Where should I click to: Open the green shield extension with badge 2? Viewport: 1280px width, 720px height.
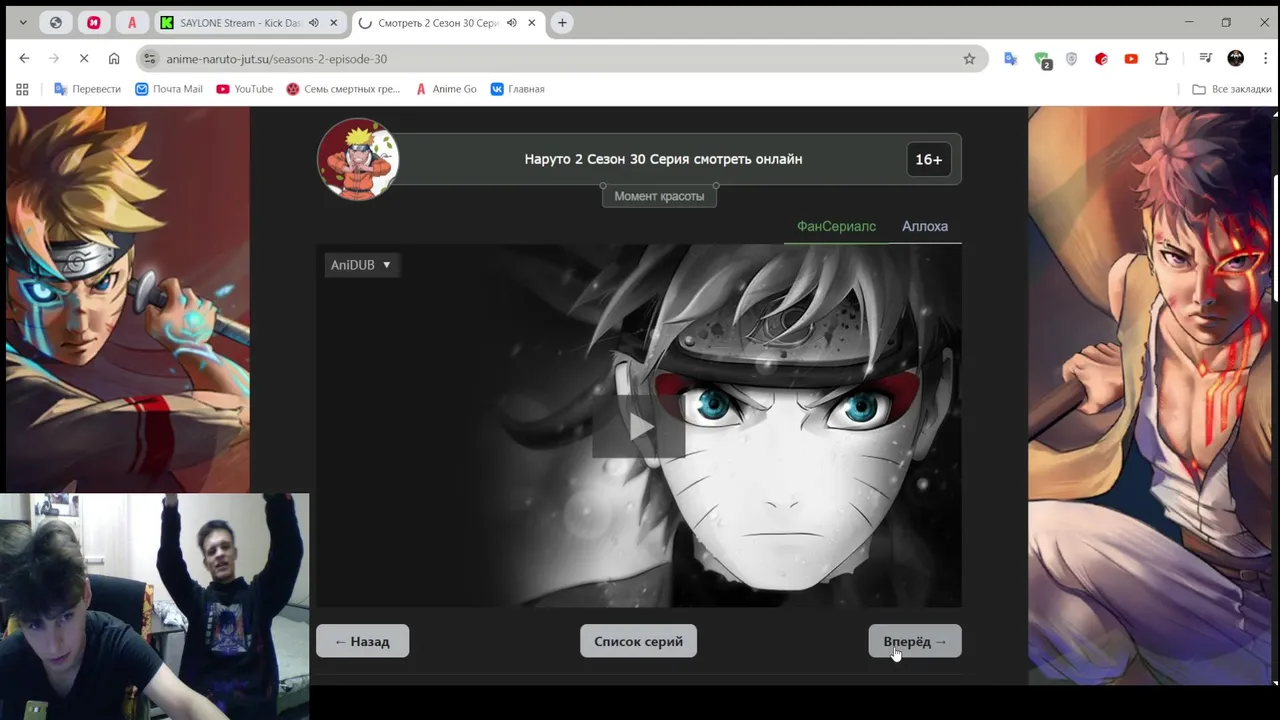pos(1042,60)
